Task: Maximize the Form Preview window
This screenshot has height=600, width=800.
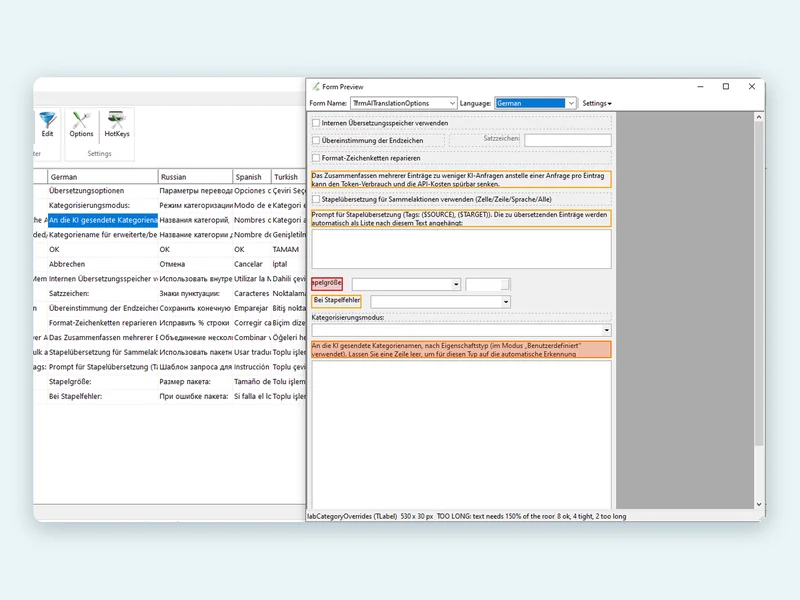Action: point(726,87)
